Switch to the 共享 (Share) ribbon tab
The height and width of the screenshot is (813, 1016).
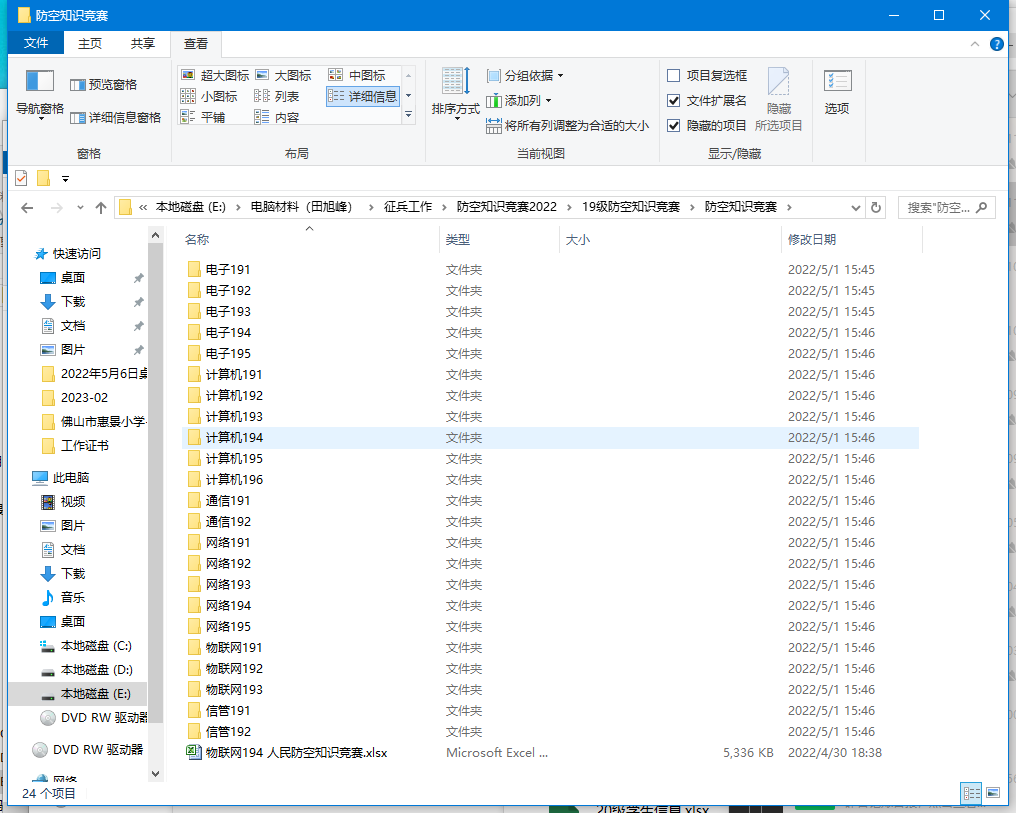point(143,43)
